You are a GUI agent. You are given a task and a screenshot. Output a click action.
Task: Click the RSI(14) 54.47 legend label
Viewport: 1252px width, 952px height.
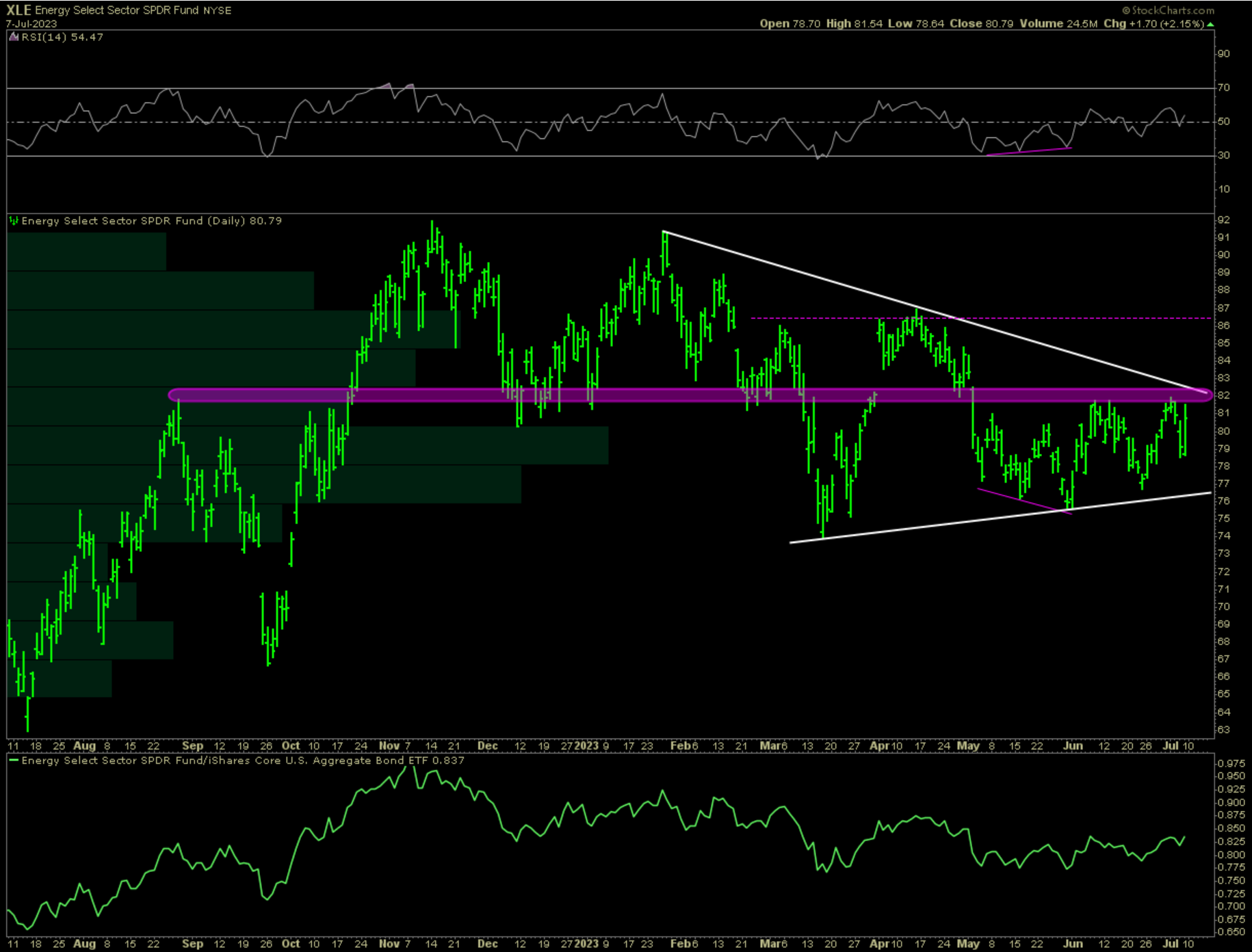click(62, 37)
